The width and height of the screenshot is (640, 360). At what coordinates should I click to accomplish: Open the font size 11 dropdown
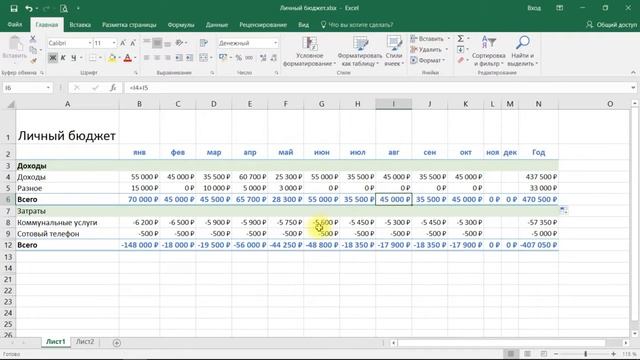(x=114, y=43)
